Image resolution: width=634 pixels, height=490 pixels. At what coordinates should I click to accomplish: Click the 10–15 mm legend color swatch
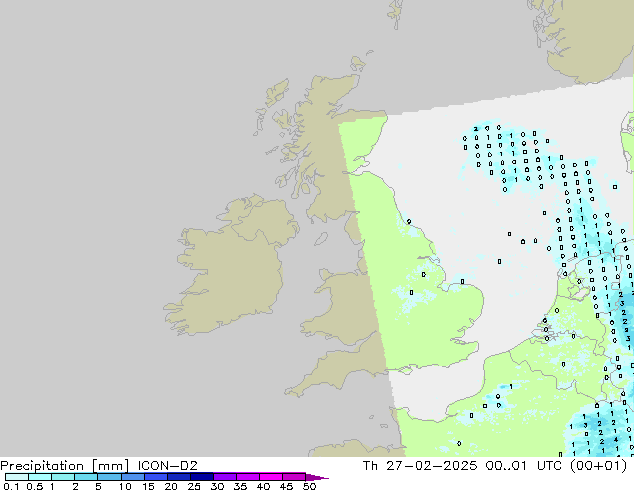[x=132, y=477]
